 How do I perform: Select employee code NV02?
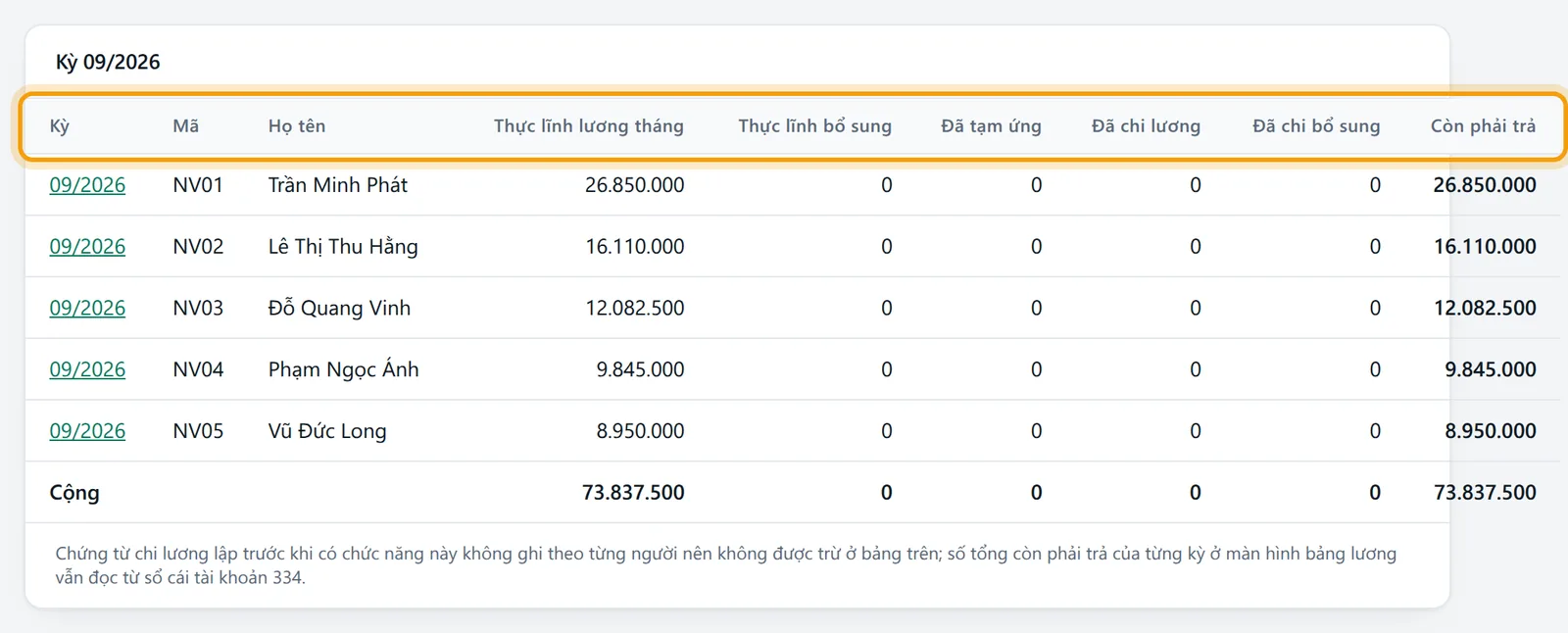(x=198, y=247)
